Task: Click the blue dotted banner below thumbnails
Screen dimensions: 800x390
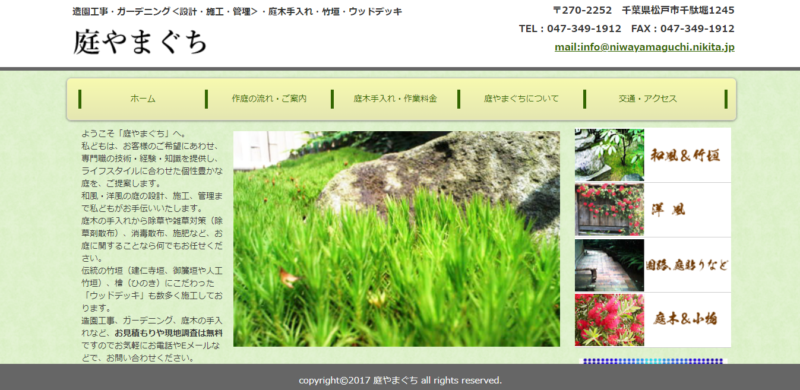Action: click(653, 361)
